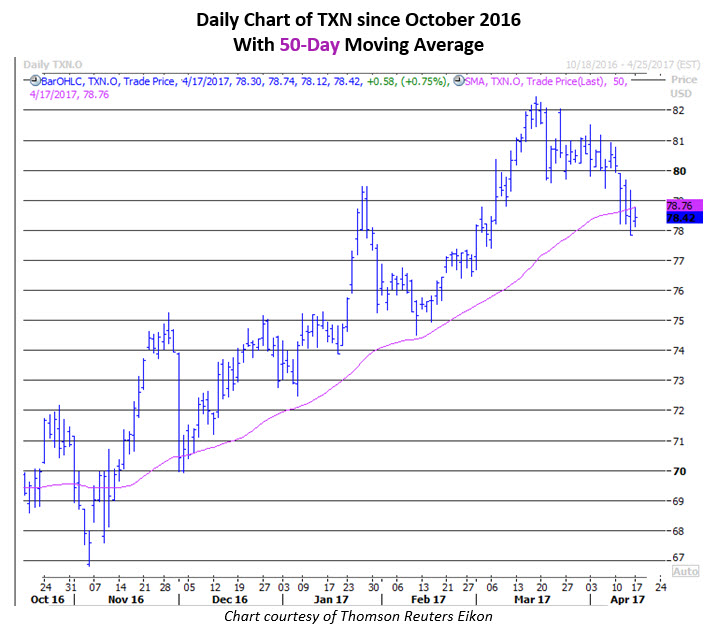Click the 67 price axis label
The width and height of the screenshot is (711, 629).
click(678, 557)
